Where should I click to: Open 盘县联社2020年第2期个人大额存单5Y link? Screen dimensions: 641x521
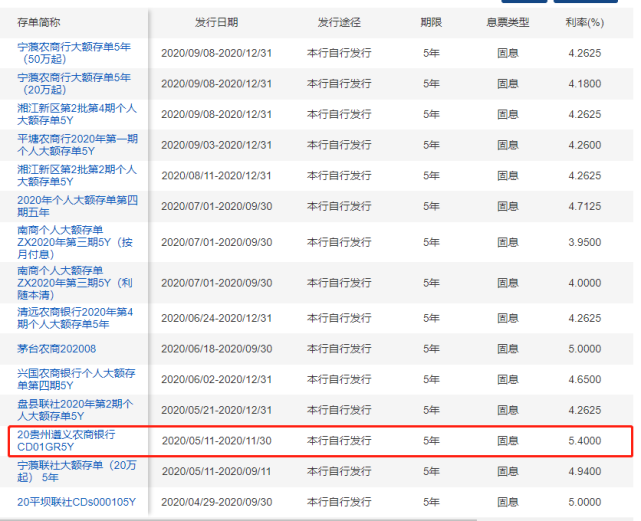75,410
